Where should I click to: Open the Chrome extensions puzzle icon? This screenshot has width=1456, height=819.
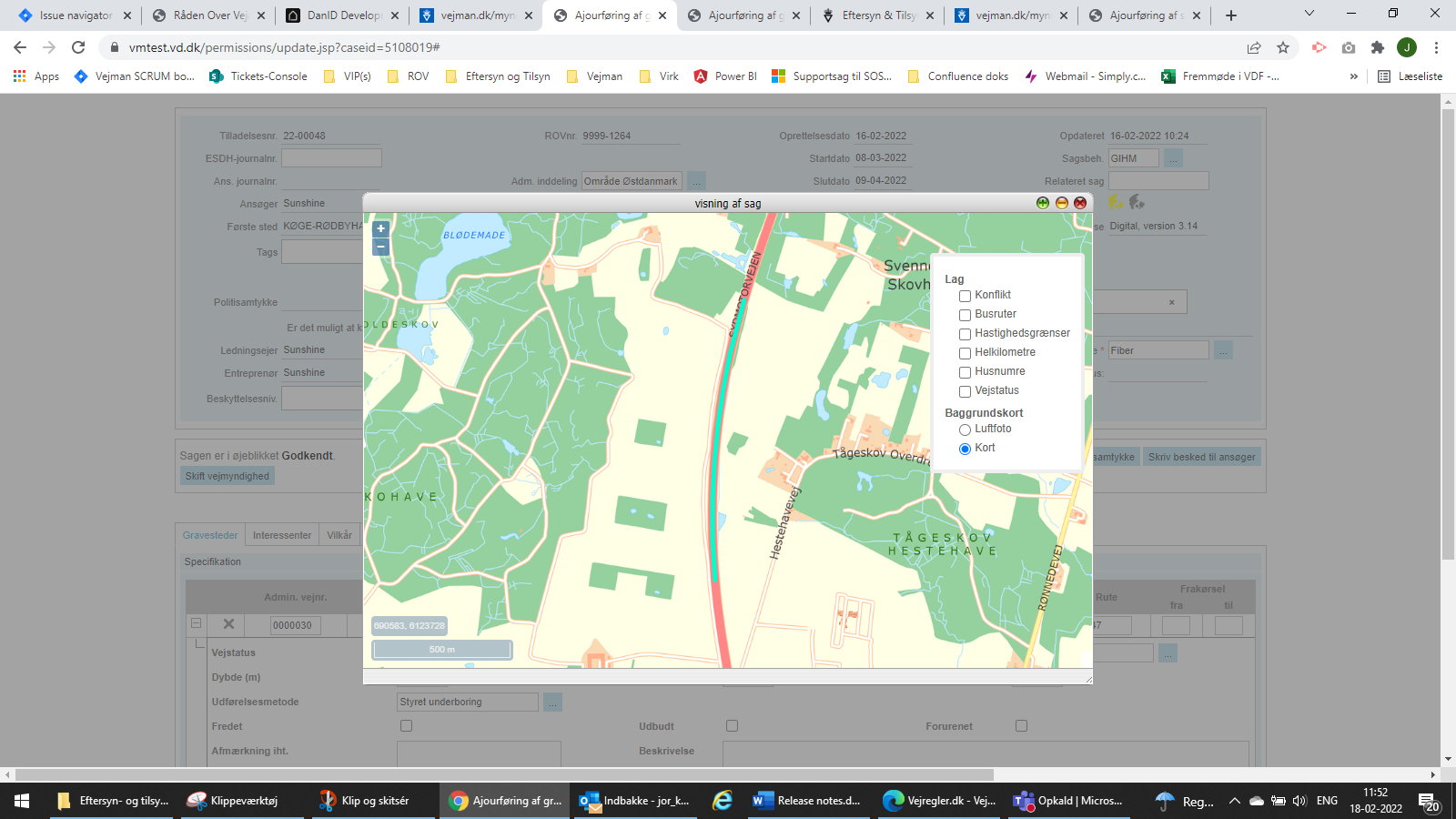(x=1378, y=47)
